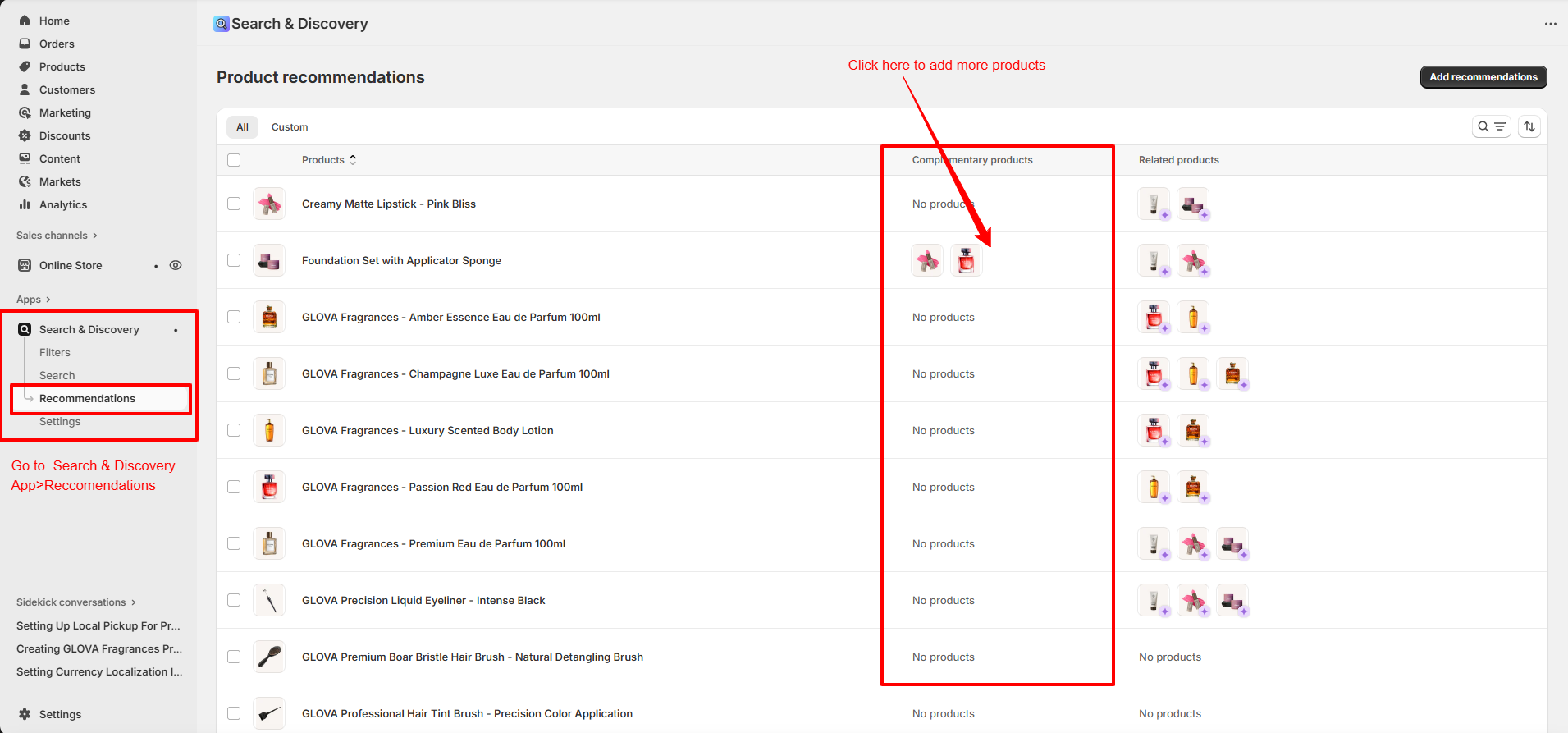Click the Search & Discovery app icon in sidebar

25,329
